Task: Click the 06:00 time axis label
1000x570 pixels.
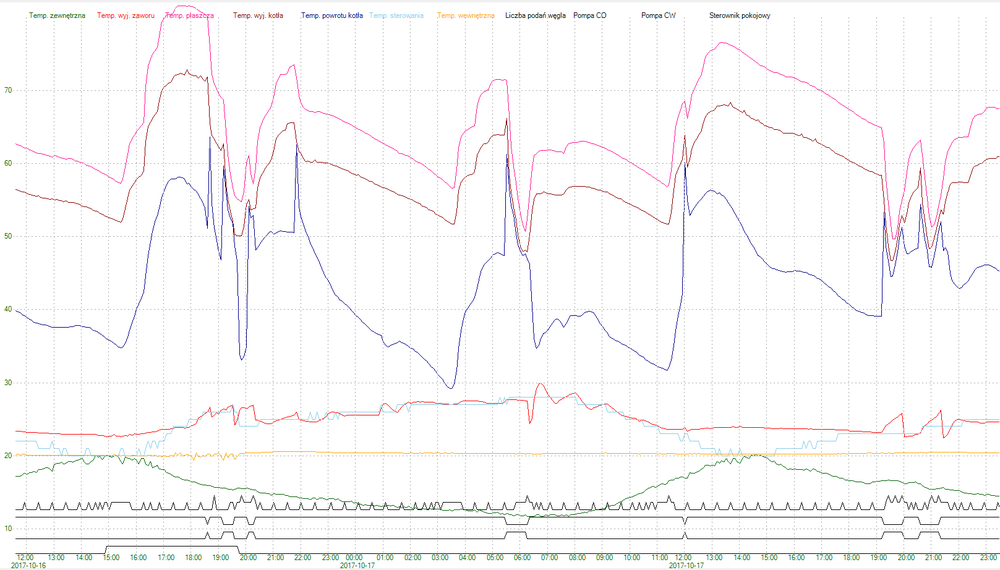Action: (x=522, y=558)
